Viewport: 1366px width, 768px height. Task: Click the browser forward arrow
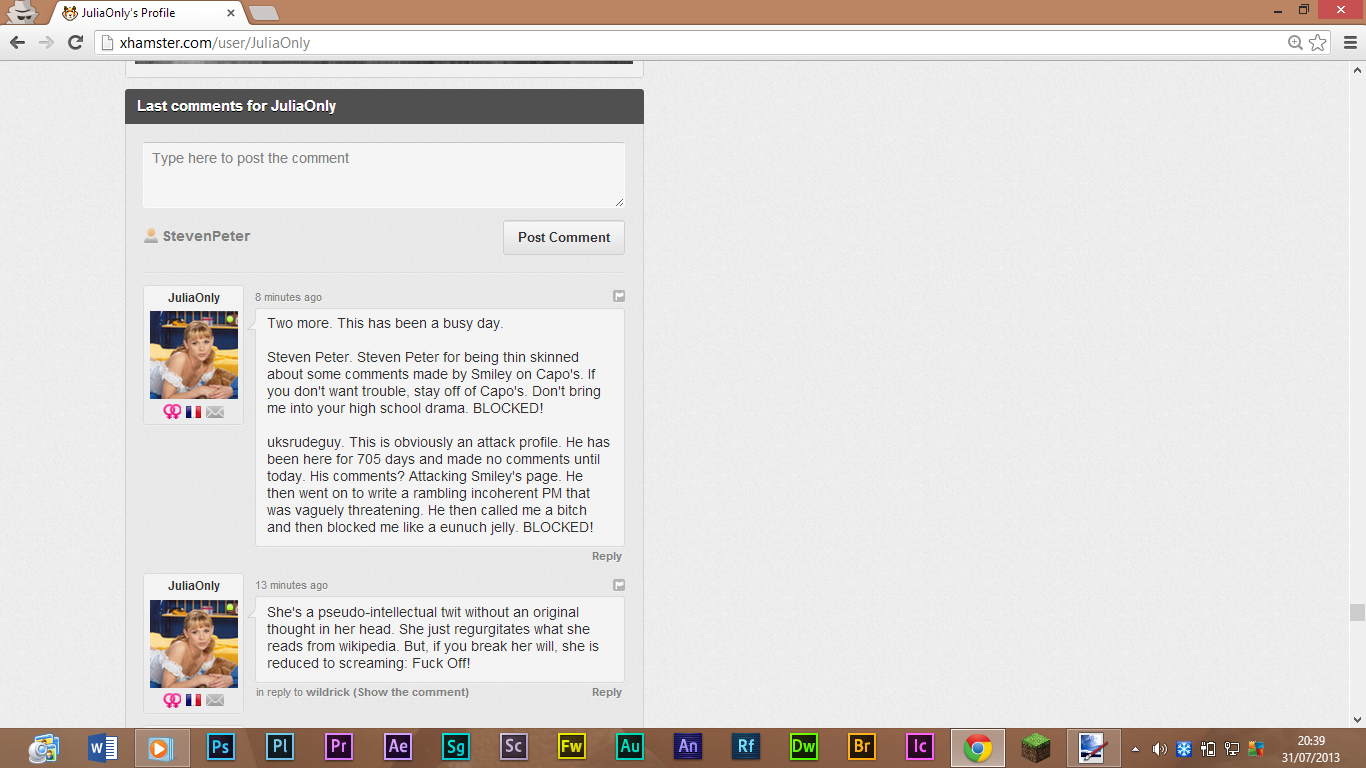pos(46,42)
